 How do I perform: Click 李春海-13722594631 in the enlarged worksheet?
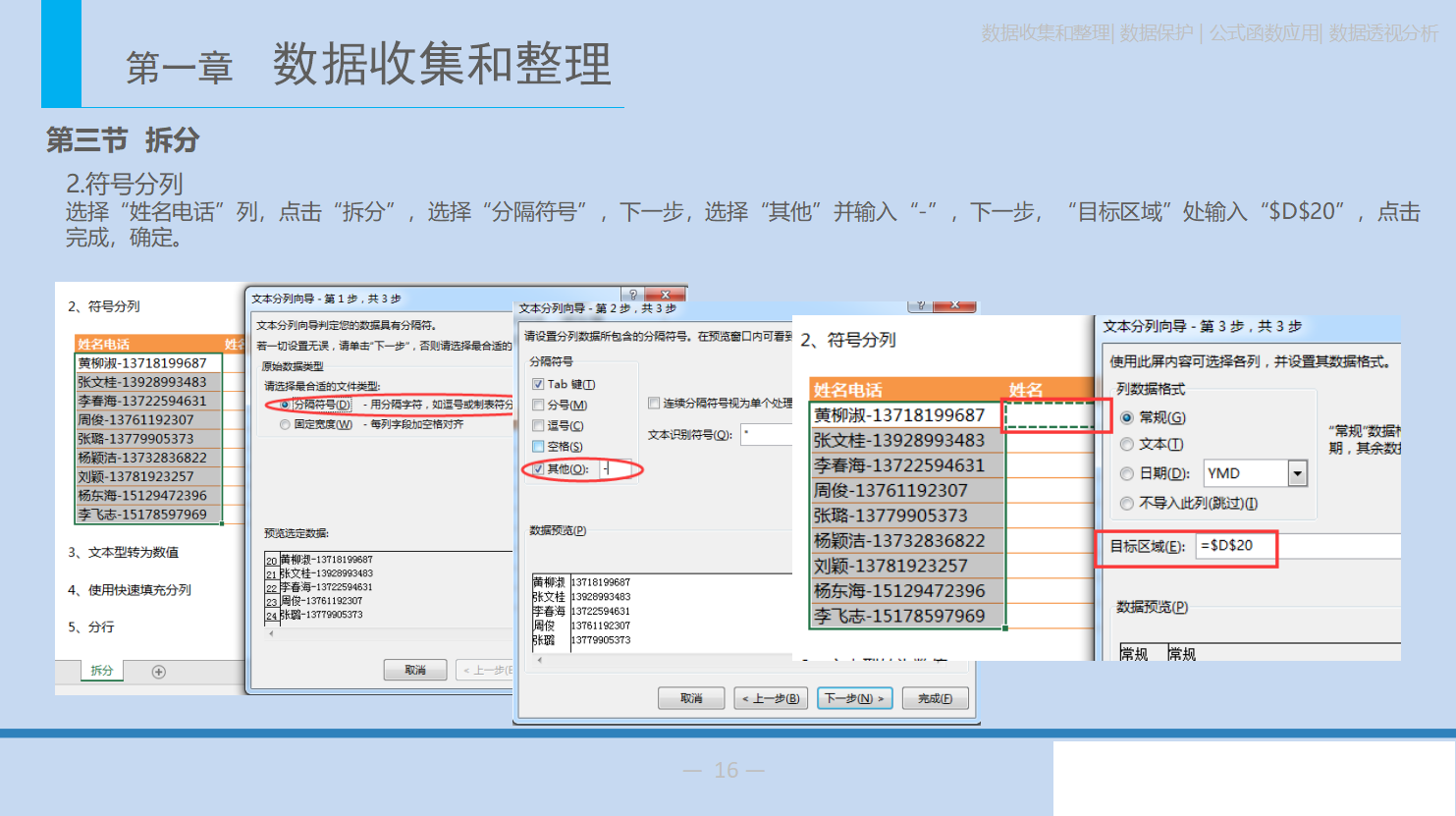[899, 465]
